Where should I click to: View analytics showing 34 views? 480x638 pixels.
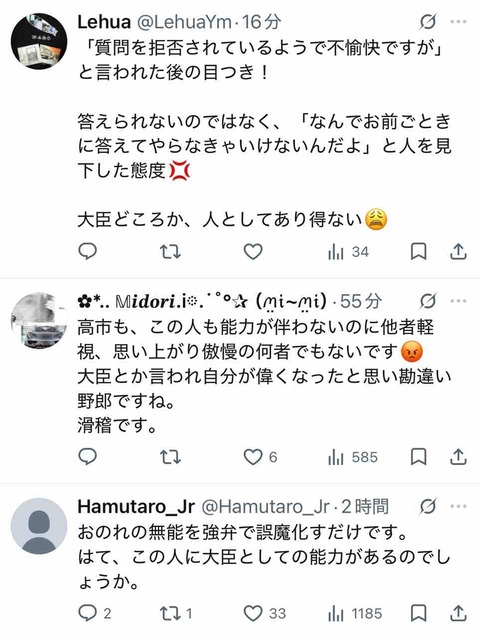point(348,252)
